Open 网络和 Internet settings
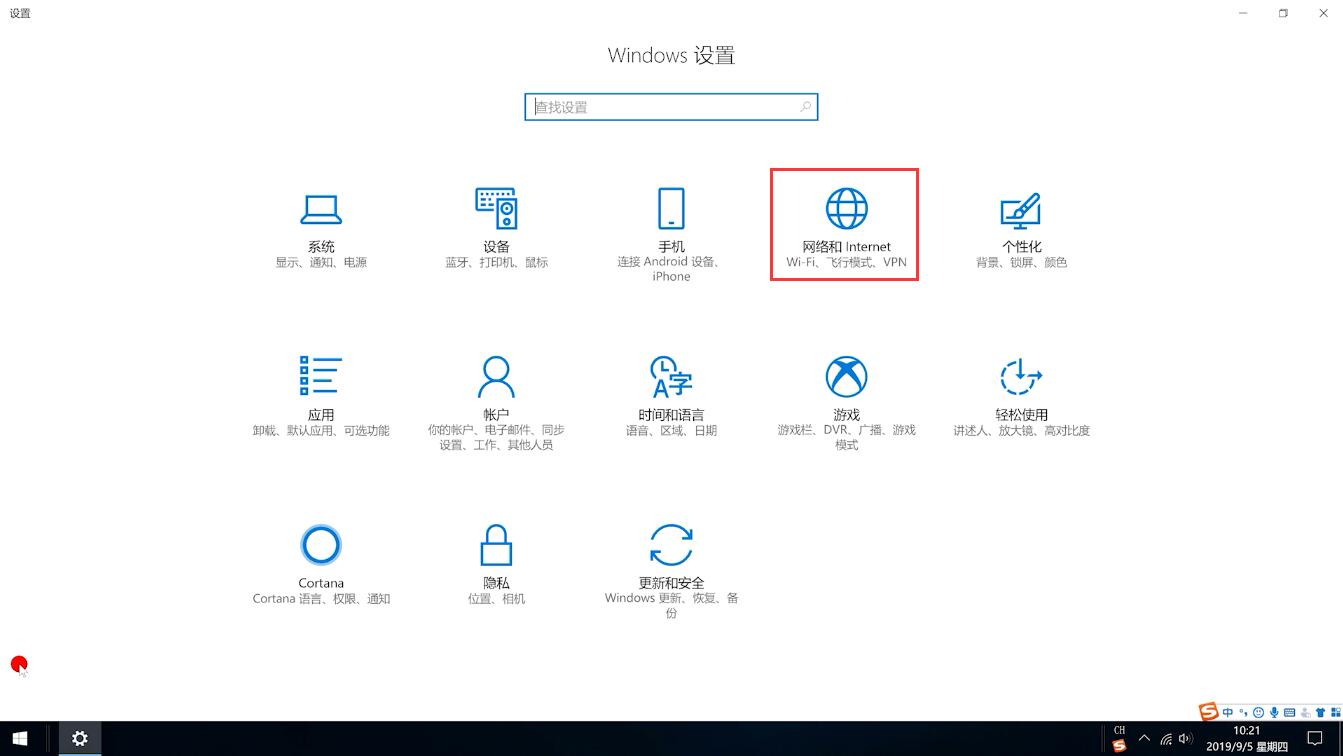This screenshot has width=1343, height=756. pyautogui.click(x=845, y=225)
